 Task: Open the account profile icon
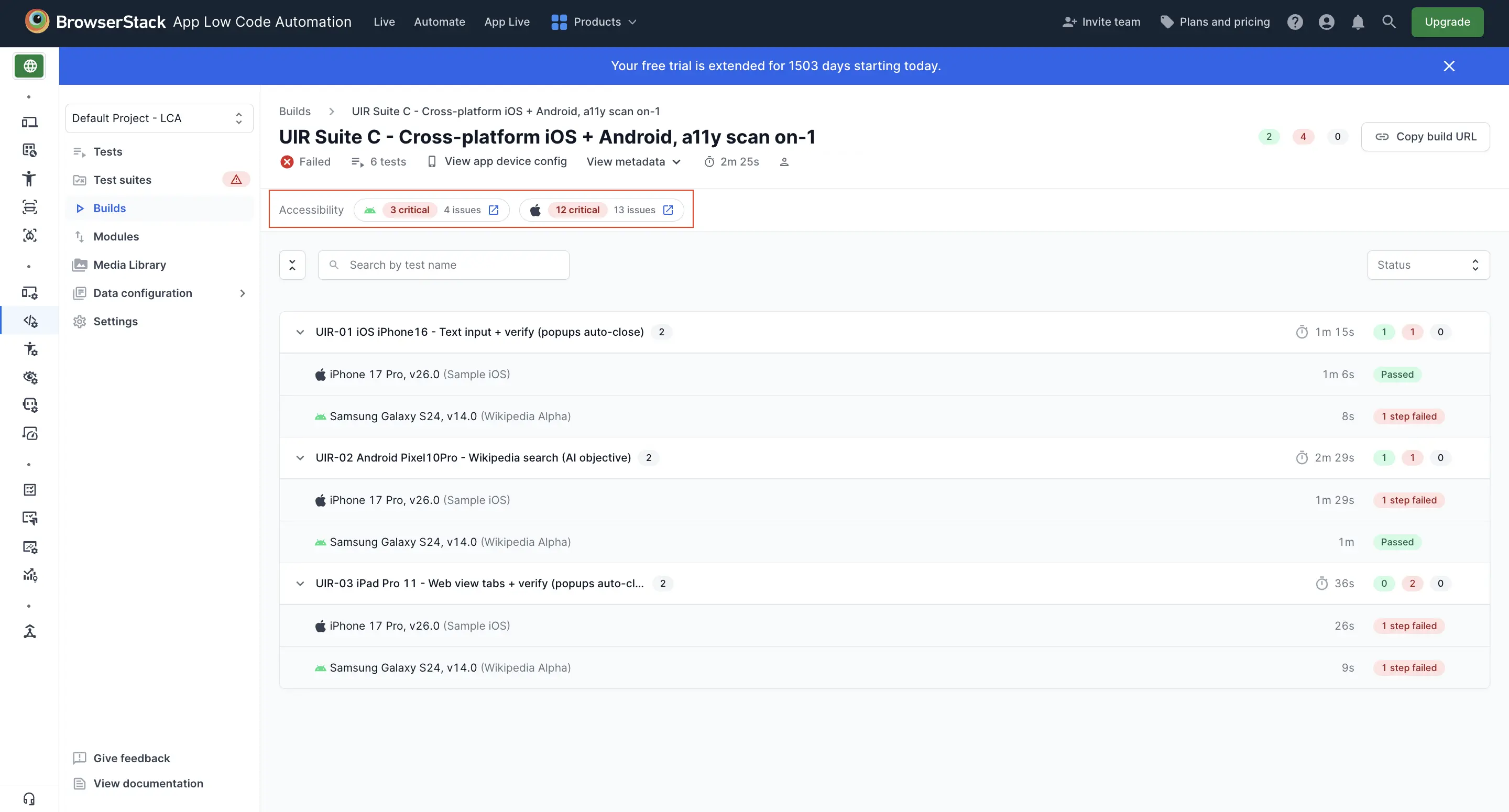[1327, 21]
